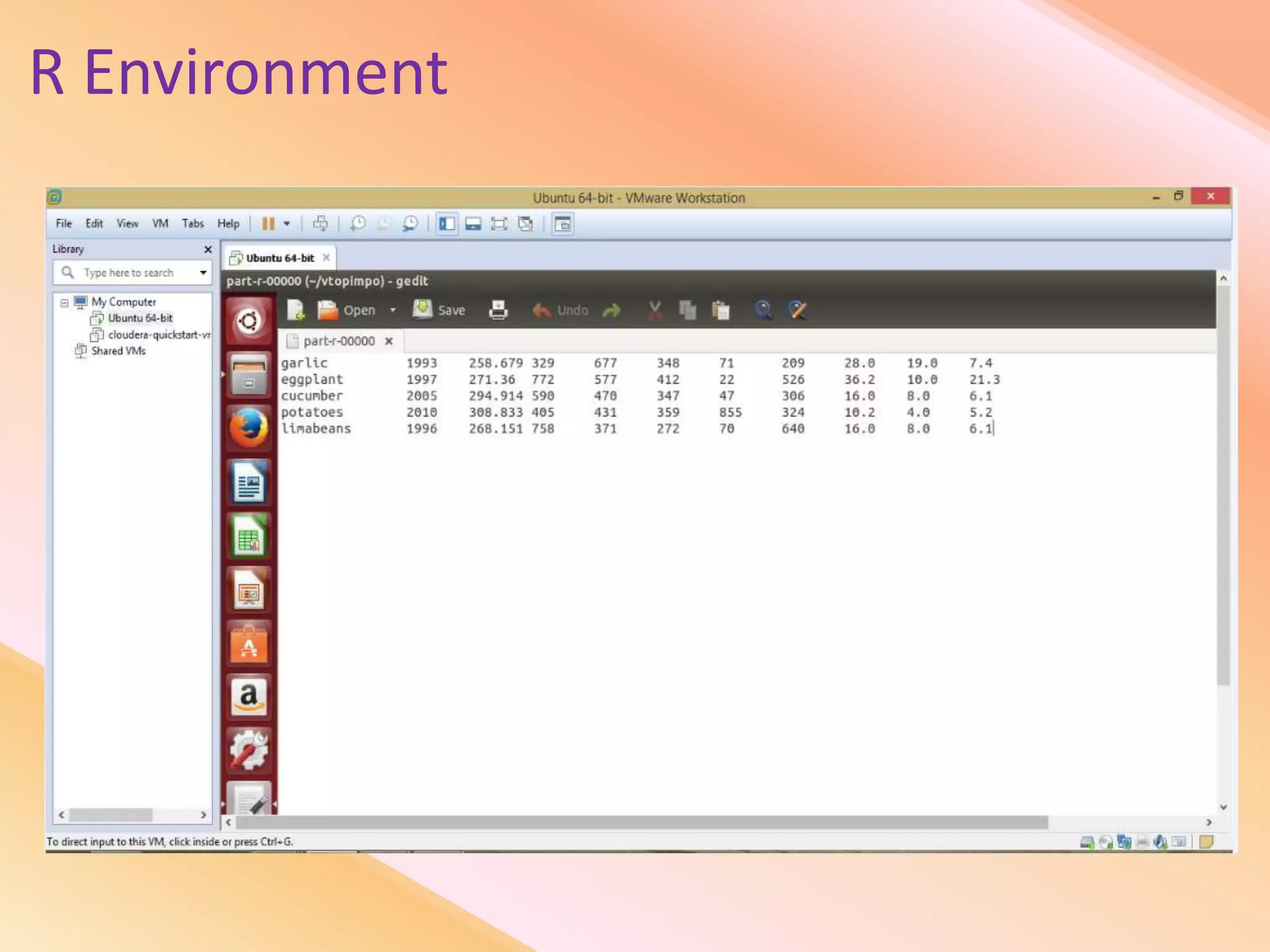The image size is (1270, 952).
Task: Click the gedit horizontal scrollbar
Action: (x=642, y=822)
